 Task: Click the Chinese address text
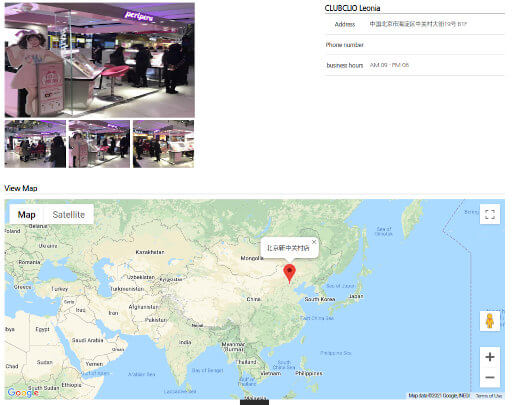tap(418, 24)
